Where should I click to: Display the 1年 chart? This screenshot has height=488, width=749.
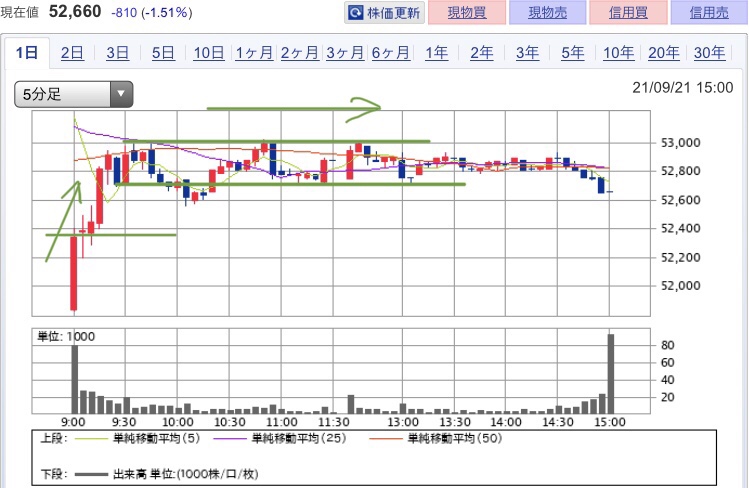tap(436, 53)
